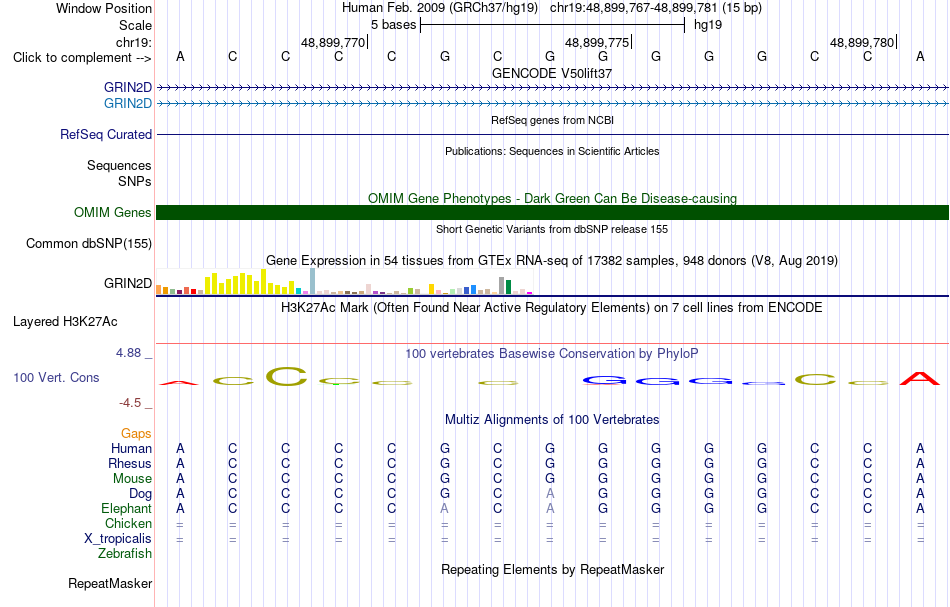
Task: Select the dark blue GRIN2D gene label
Action: pos(128,87)
